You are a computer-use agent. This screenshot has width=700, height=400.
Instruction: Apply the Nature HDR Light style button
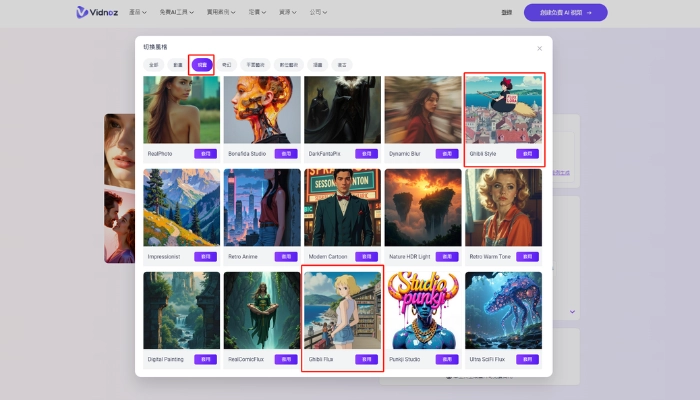[x=447, y=257]
